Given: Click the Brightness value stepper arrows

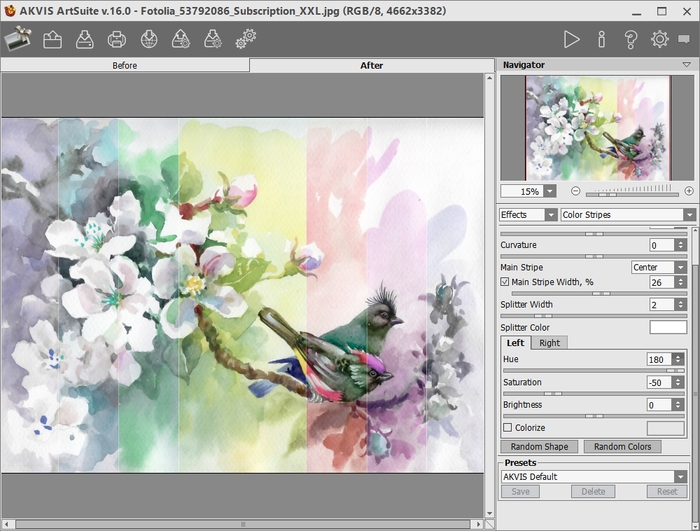Looking at the screenshot, I should pyautogui.click(x=678, y=405).
